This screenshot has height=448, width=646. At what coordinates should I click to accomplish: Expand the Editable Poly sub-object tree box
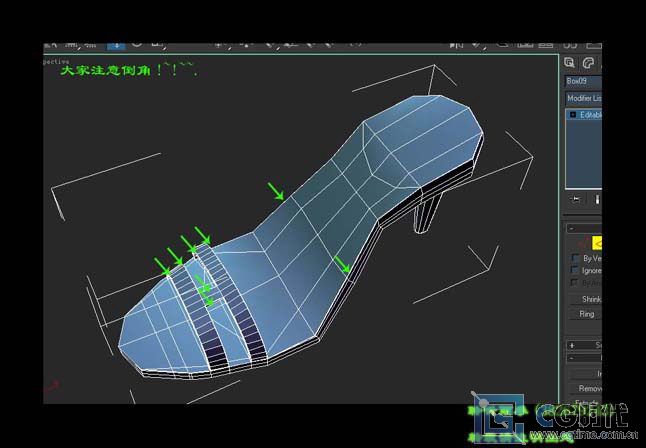(x=573, y=115)
